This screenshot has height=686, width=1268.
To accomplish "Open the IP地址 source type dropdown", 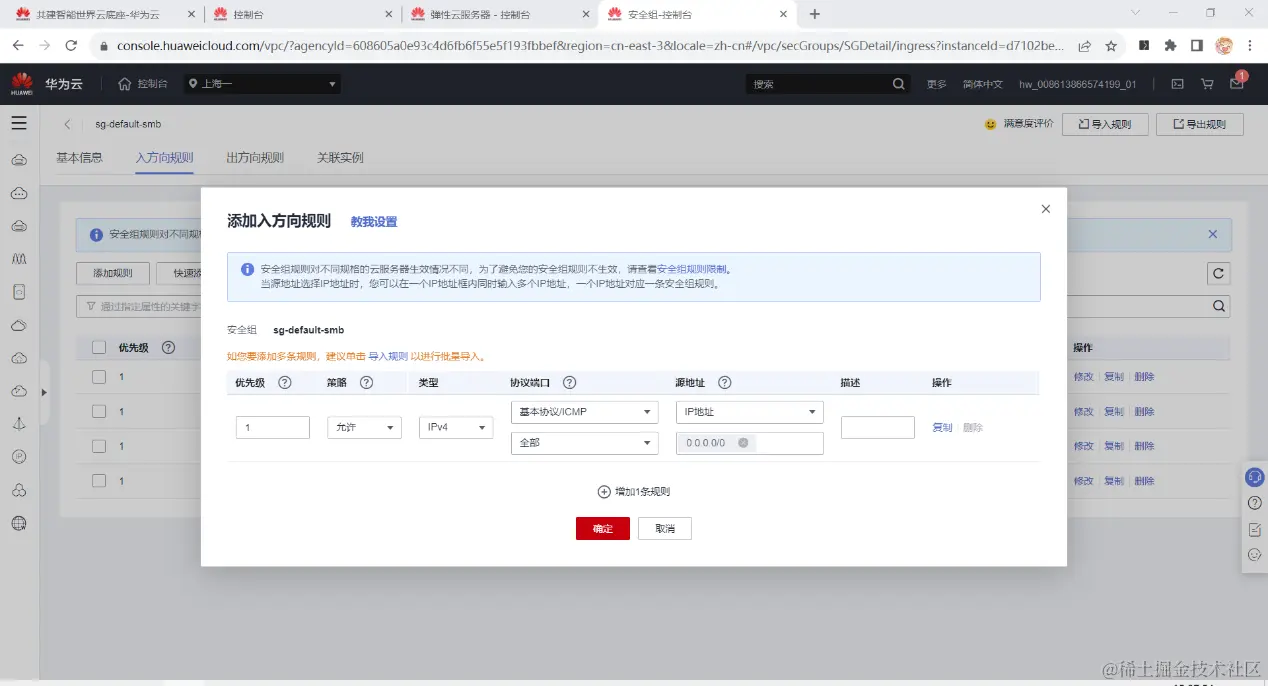I will (750, 412).
